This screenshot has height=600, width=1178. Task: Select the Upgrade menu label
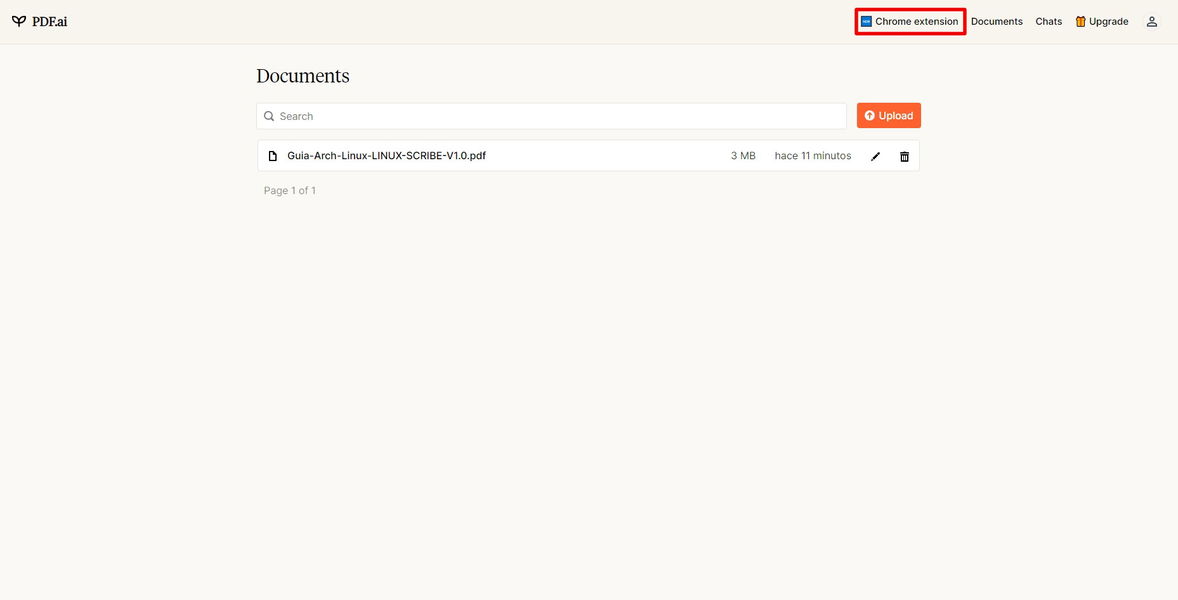tap(1109, 22)
